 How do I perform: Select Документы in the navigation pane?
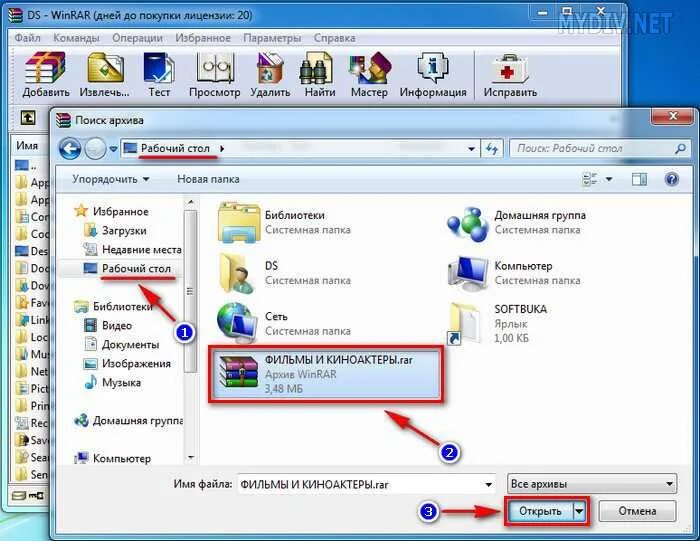(121, 345)
